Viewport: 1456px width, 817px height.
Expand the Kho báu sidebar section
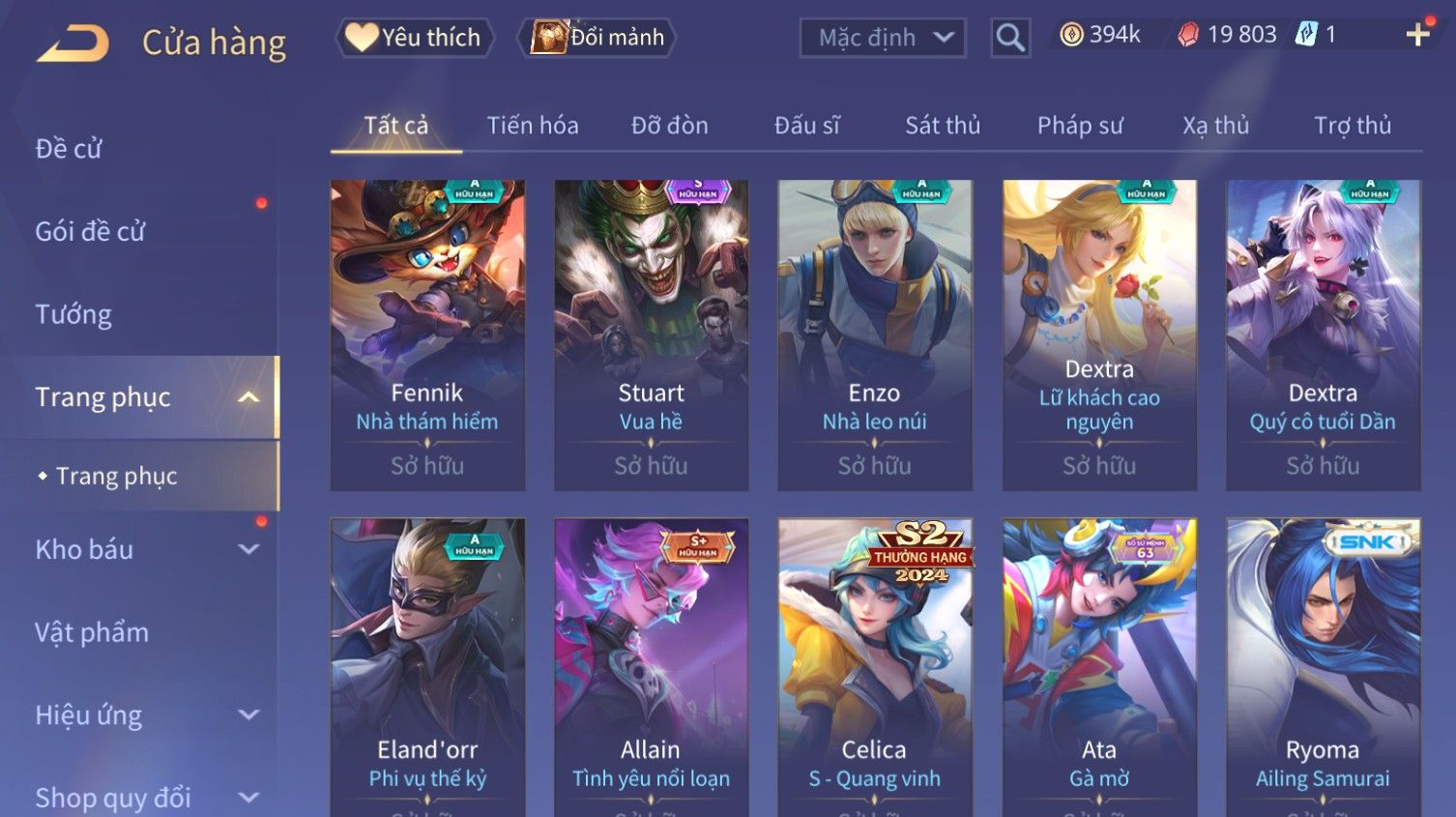pos(248,549)
